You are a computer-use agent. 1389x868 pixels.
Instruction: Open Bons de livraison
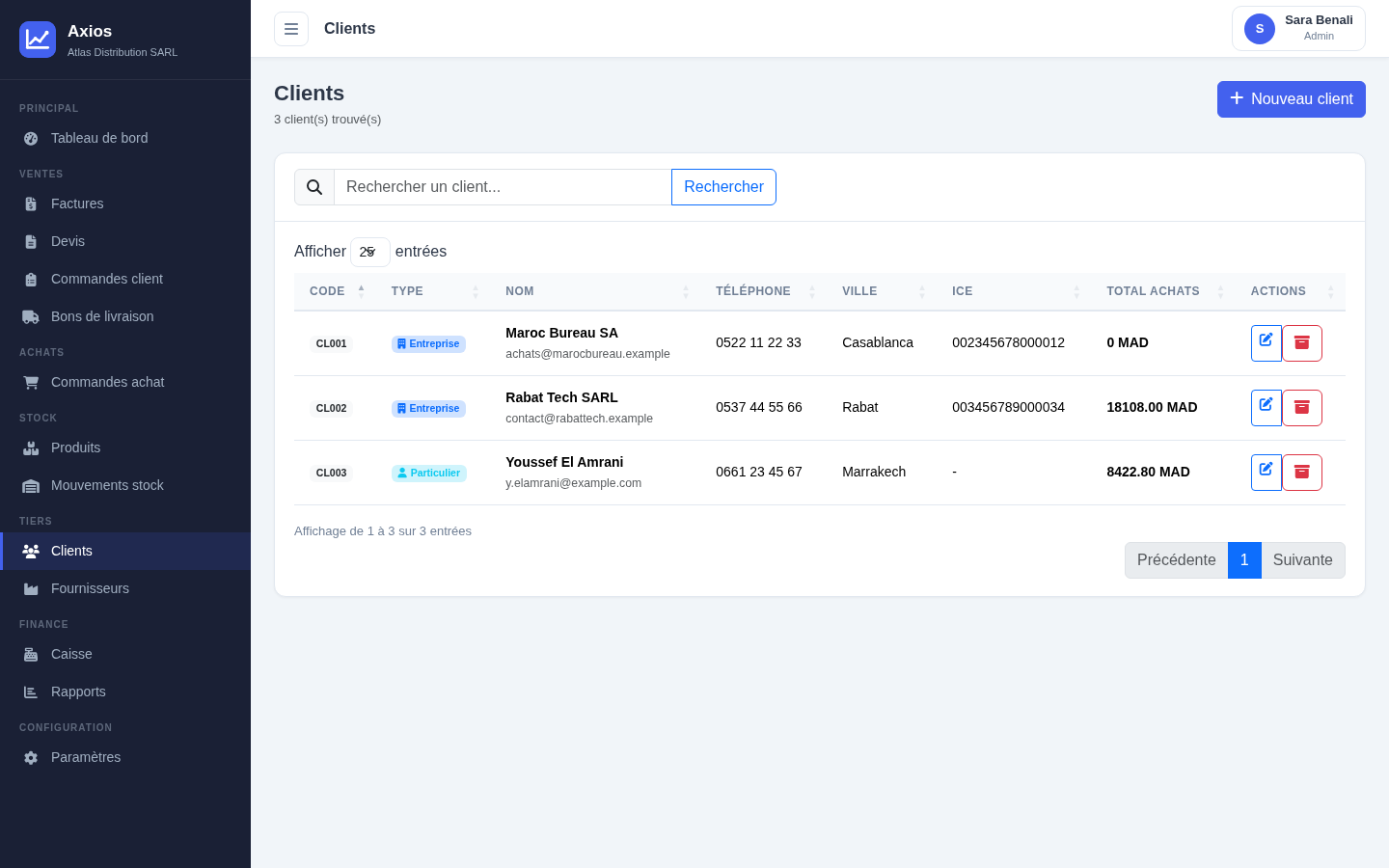coord(125,316)
